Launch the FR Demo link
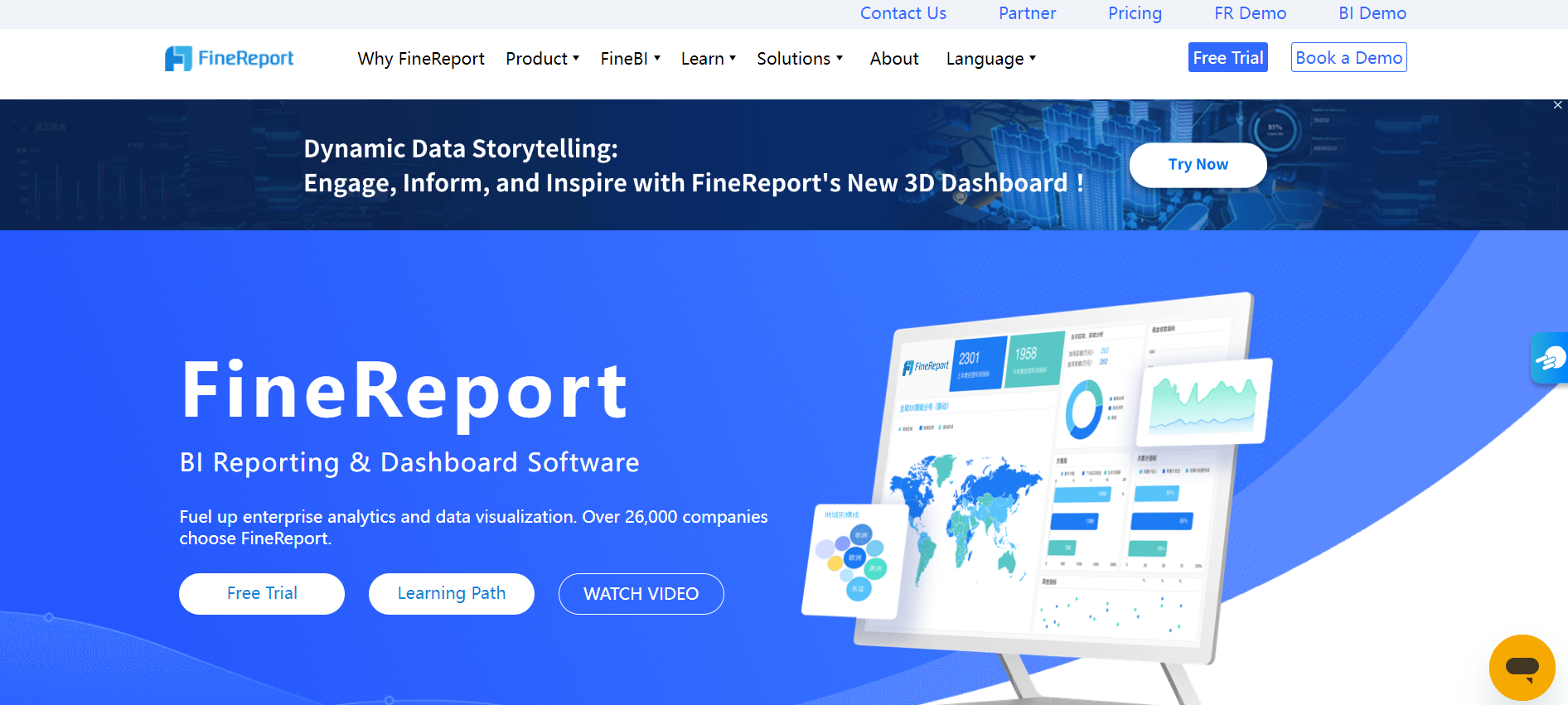This screenshot has width=1568, height=705. (x=1250, y=13)
